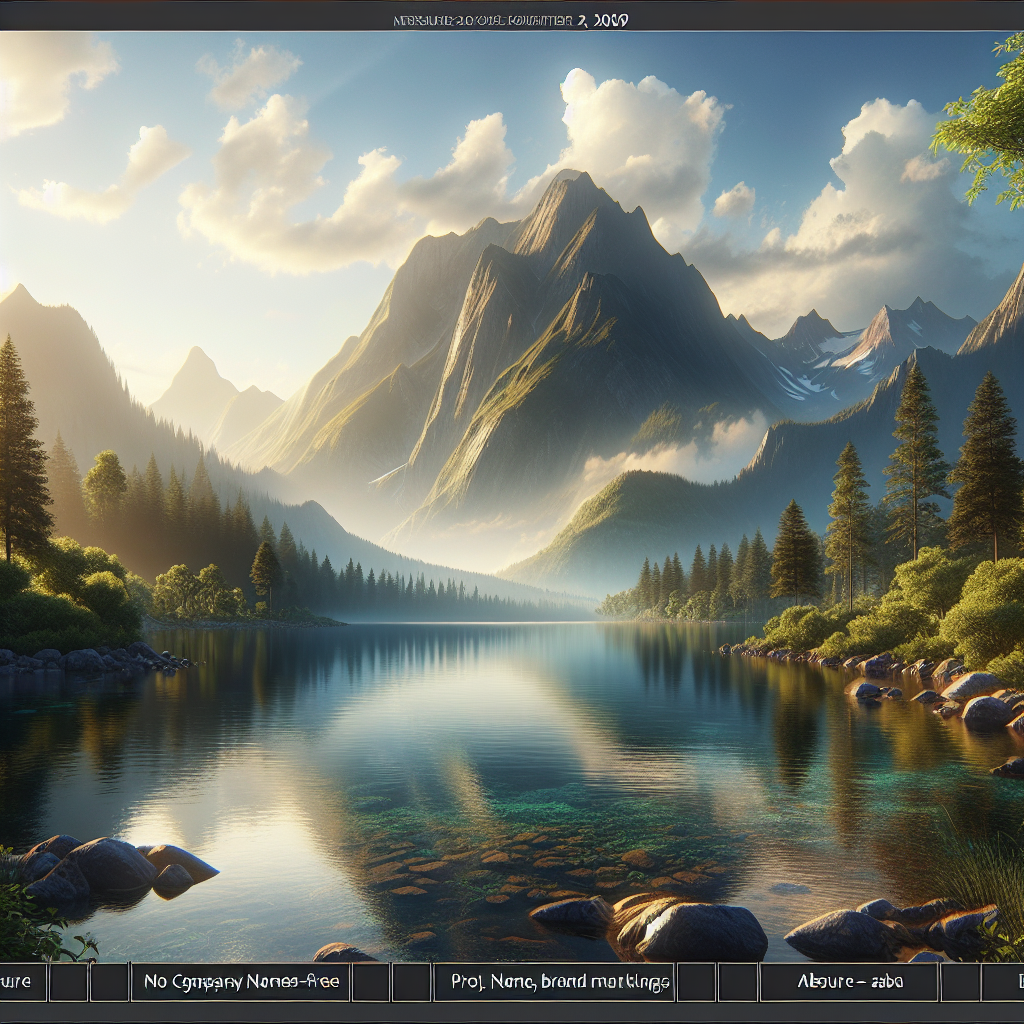The image size is (1024, 1024).
Task: Toggle empty square immediately left of "Proj. Name" button
Action: tap(411, 982)
